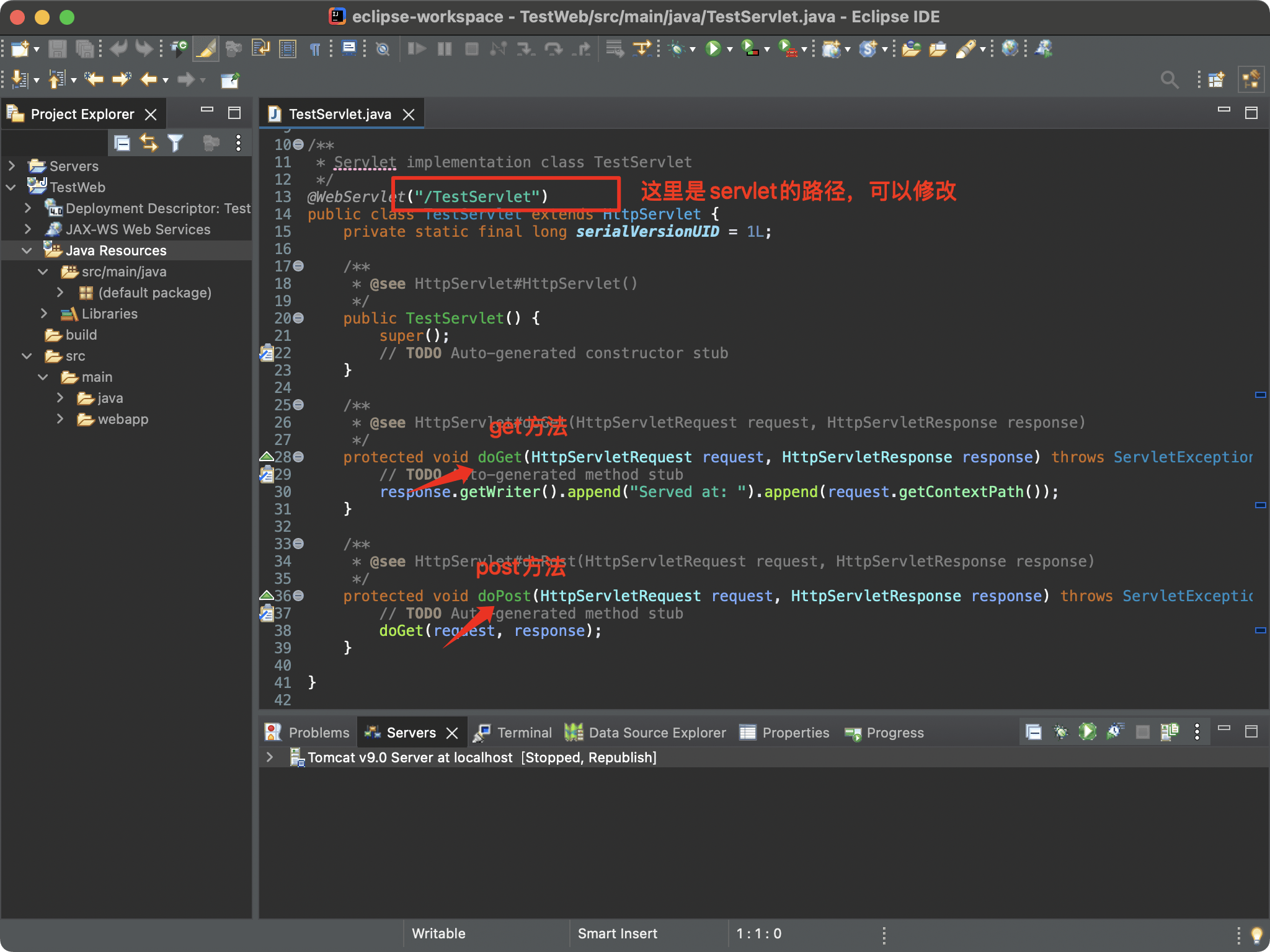The width and height of the screenshot is (1270, 952).
Task: Click New Dynamic Web Project icon
Action: tap(831, 48)
